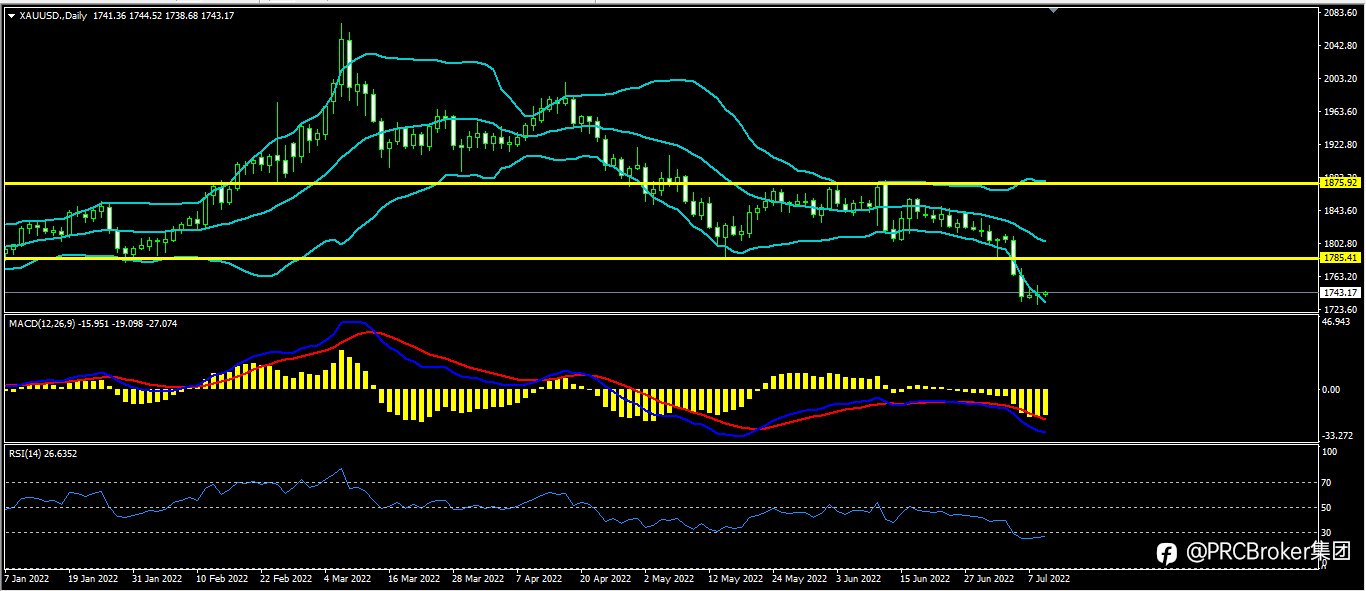The height and width of the screenshot is (591, 1366).
Task: Click the 31 Jan 2022 date label
Action: pos(157,579)
